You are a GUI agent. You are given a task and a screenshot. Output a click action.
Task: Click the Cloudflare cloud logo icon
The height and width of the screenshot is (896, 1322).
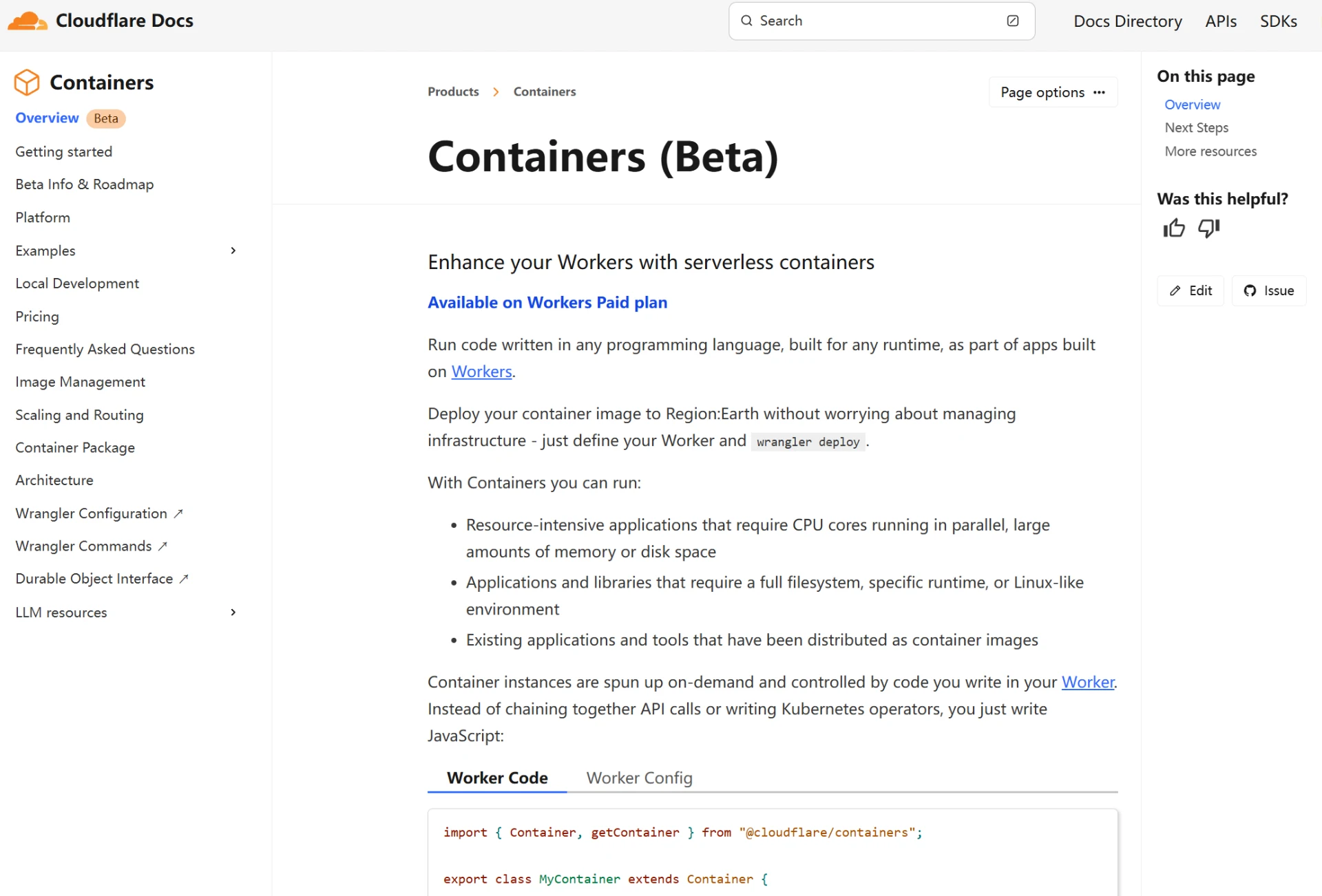point(27,21)
